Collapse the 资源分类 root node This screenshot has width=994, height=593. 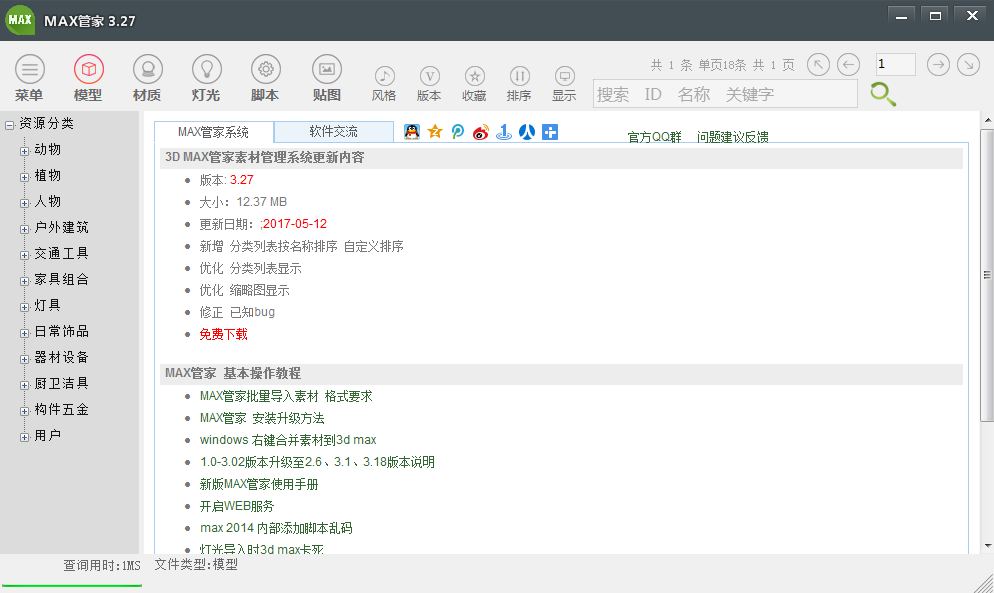point(10,124)
